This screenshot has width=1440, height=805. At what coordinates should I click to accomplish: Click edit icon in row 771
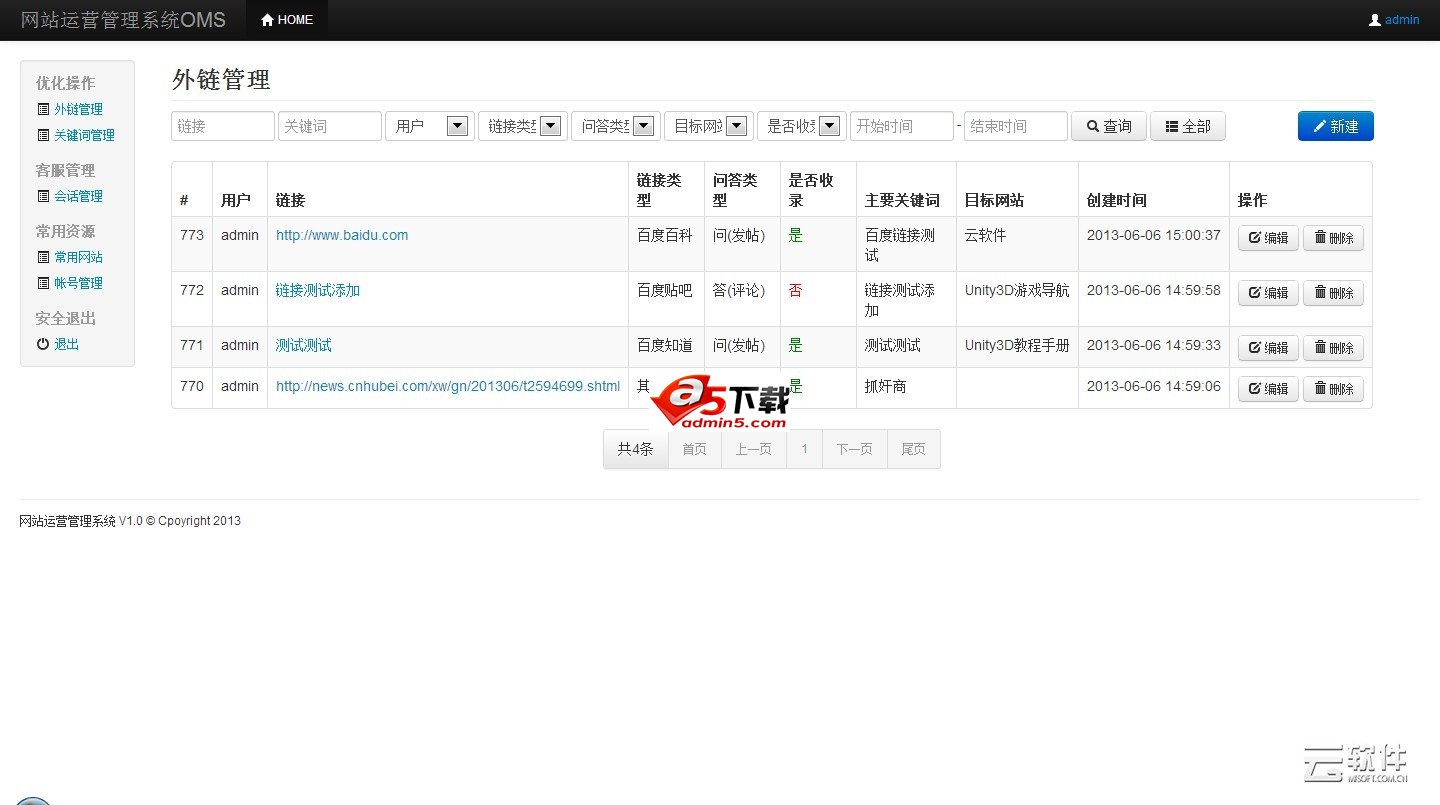tap(1255, 348)
